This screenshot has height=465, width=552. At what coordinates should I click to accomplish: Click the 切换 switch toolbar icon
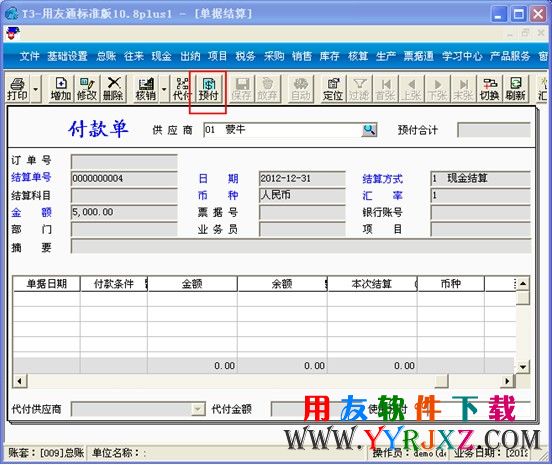click(489, 89)
